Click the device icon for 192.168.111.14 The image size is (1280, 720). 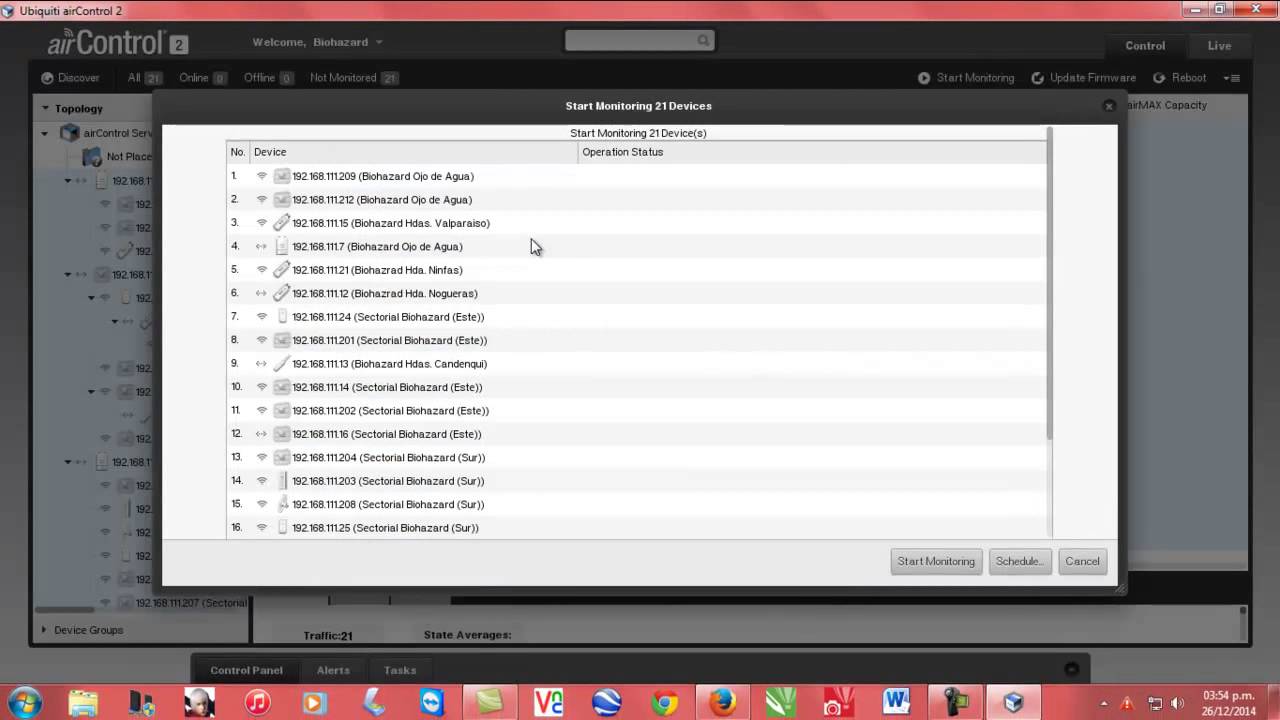click(282, 387)
